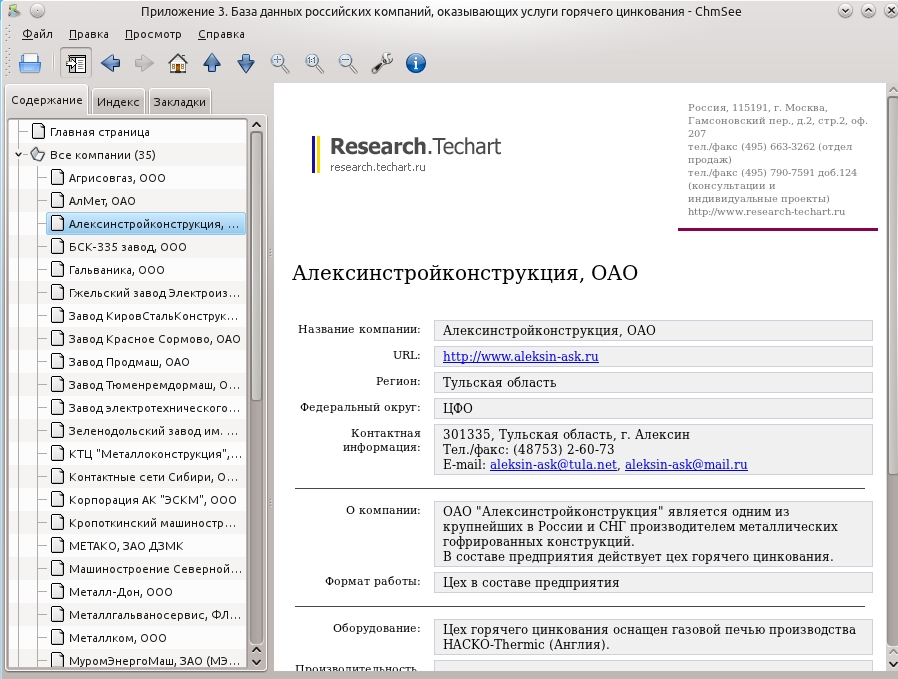Open the Home page icon
The height and width of the screenshot is (679, 898).
point(178,63)
